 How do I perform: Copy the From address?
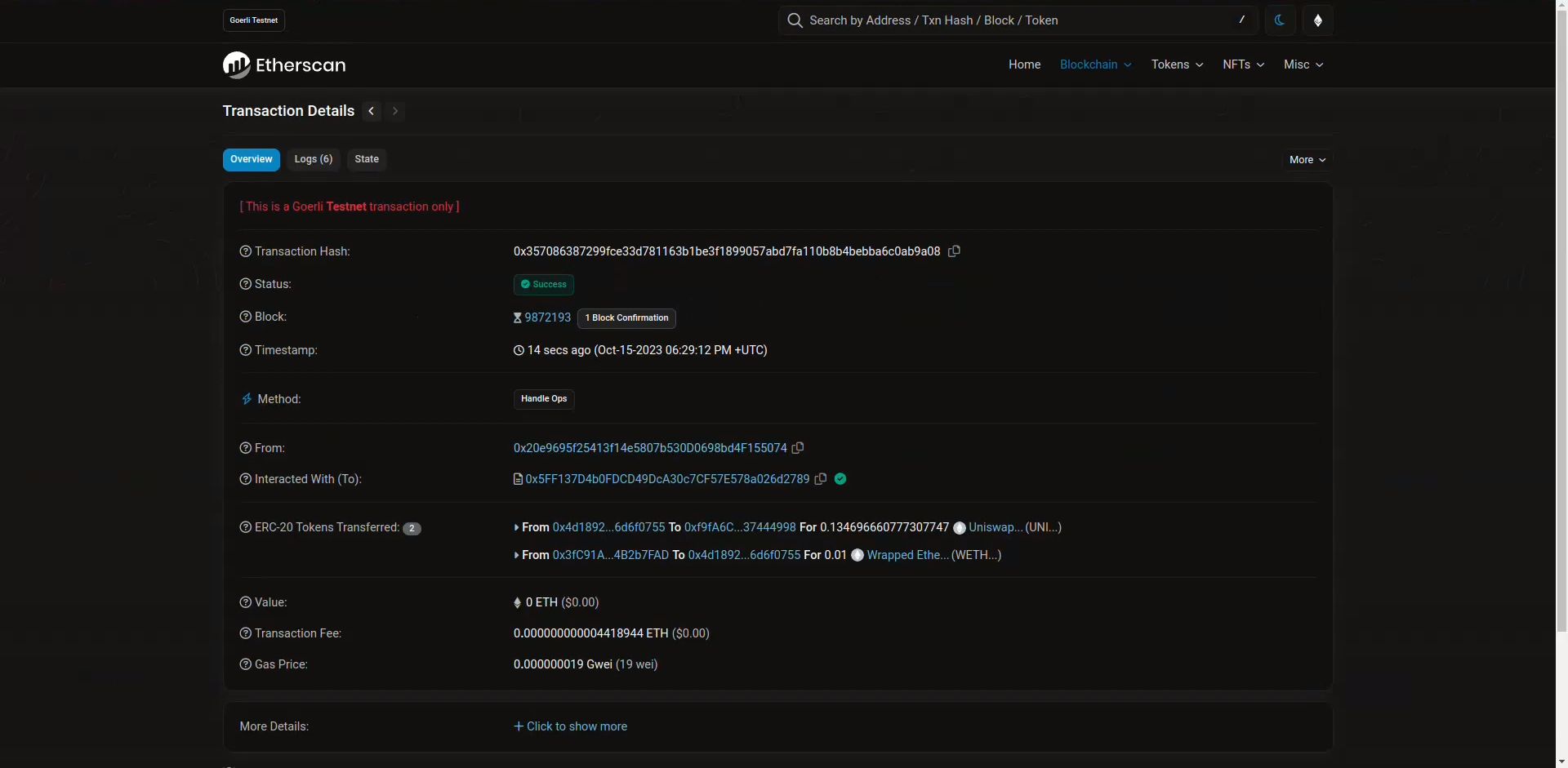[x=798, y=448]
